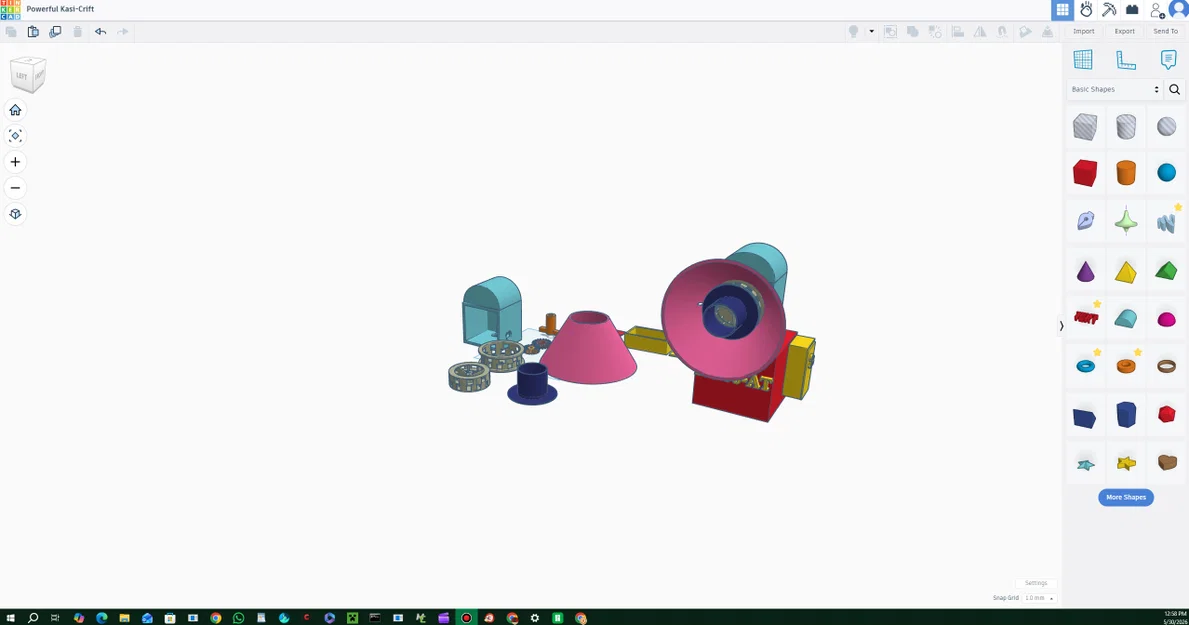Click the drop-to-workplane icon

[x=1047, y=32]
